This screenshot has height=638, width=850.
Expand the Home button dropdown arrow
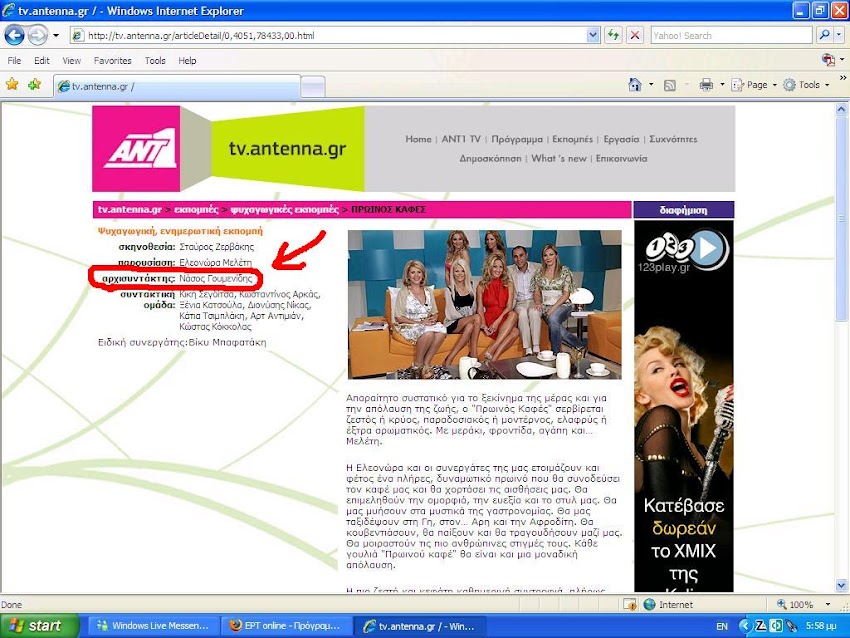[x=651, y=85]
